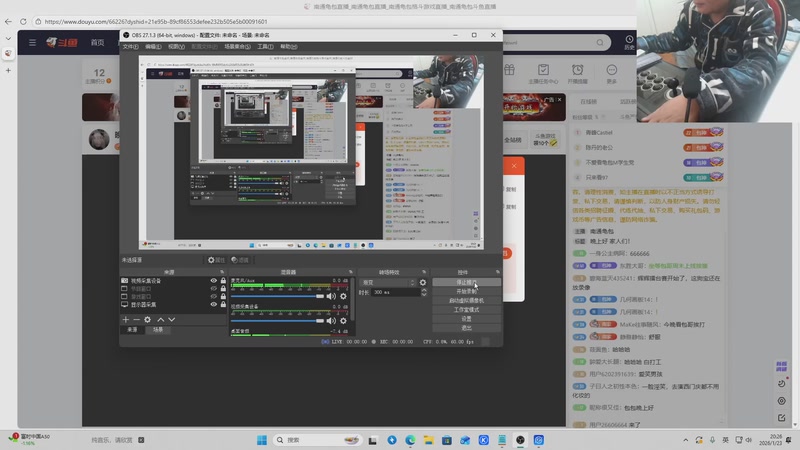This screenshot has height=450, width=800.
Task: Toggle visibility of 视频采集设备 source
Action: click(213, 281)
